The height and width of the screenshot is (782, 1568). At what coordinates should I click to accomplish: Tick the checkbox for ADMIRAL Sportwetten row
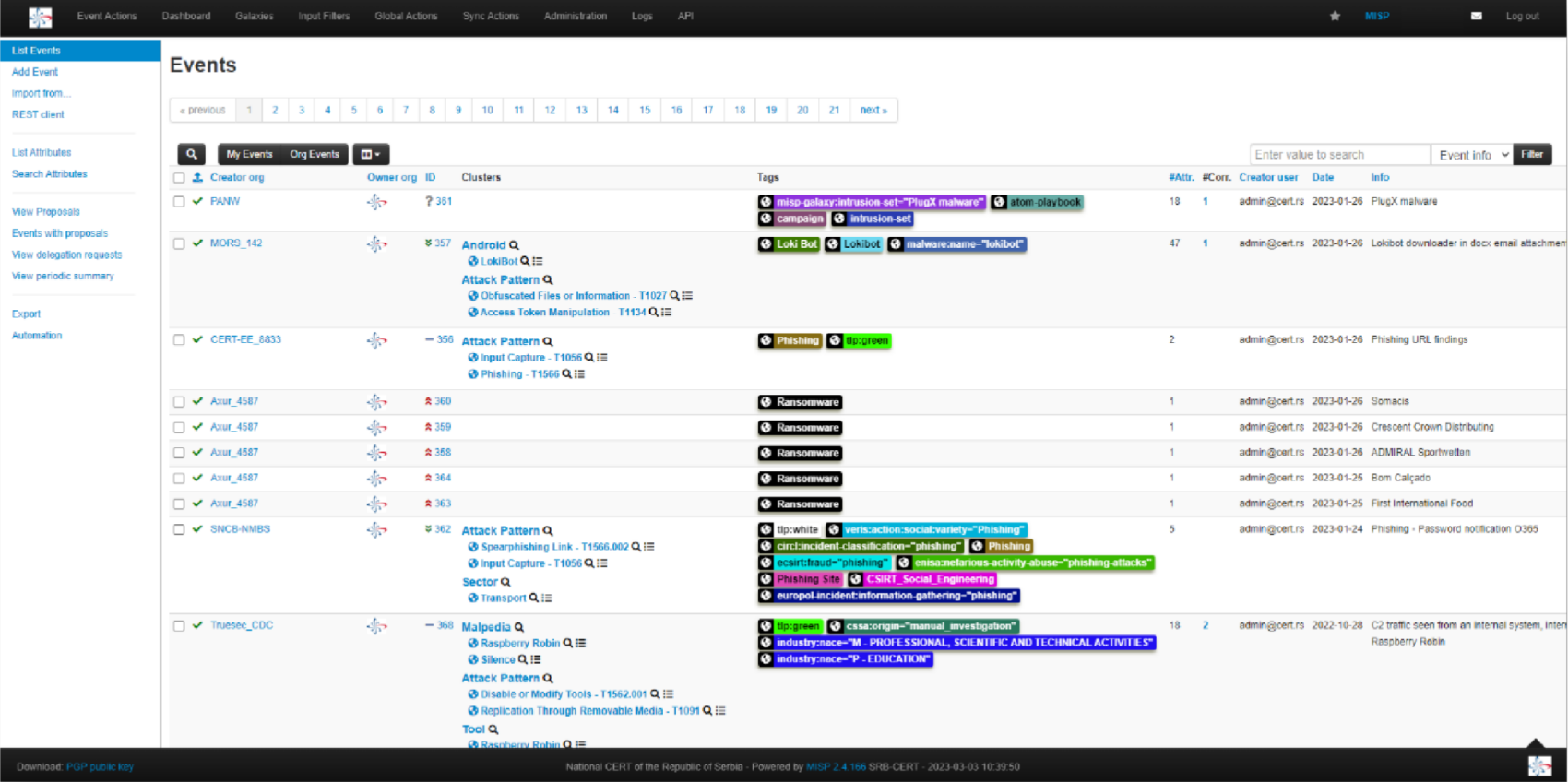click(179, 453)
